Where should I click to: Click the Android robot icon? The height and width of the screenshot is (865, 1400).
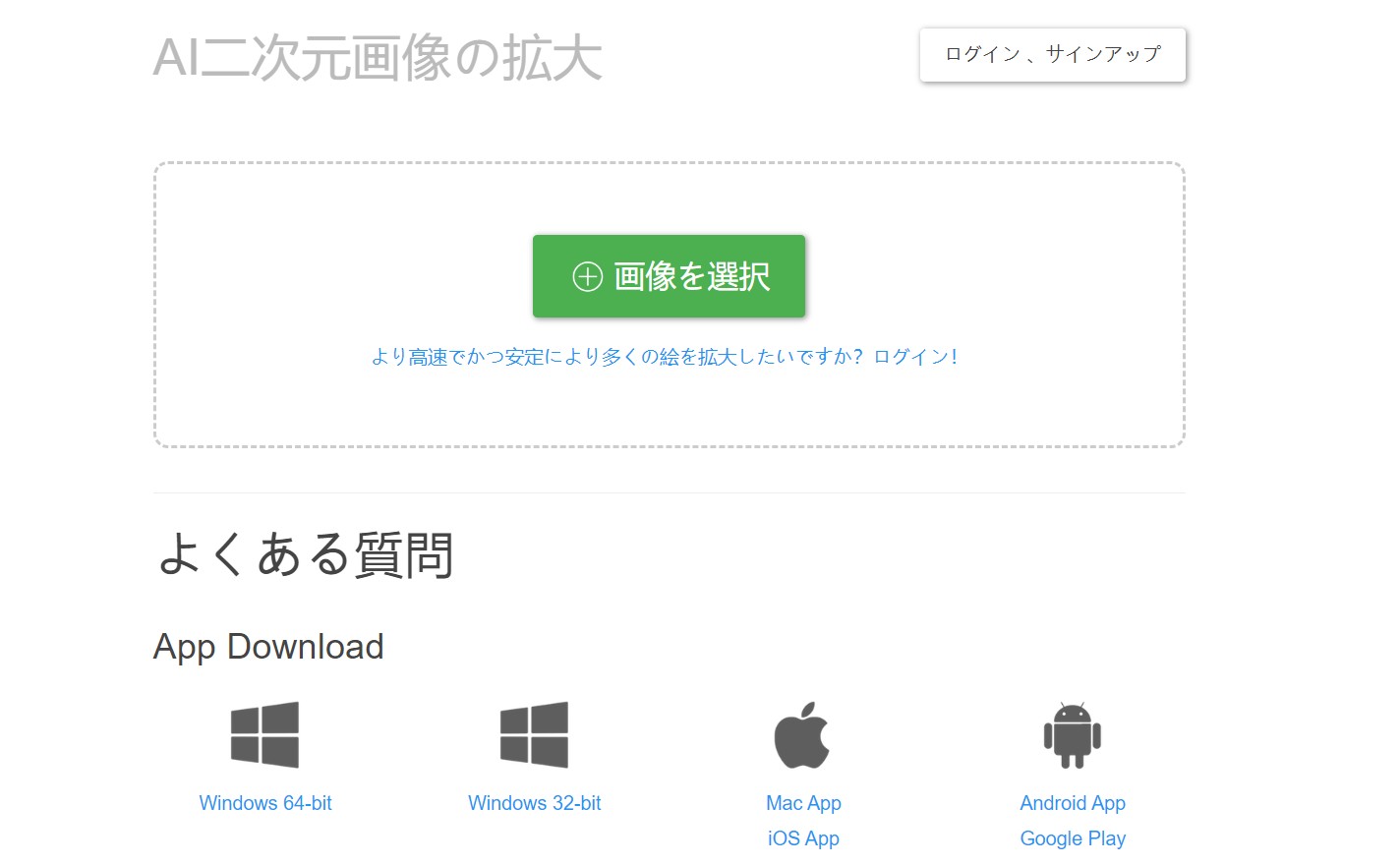[1072, 735]
